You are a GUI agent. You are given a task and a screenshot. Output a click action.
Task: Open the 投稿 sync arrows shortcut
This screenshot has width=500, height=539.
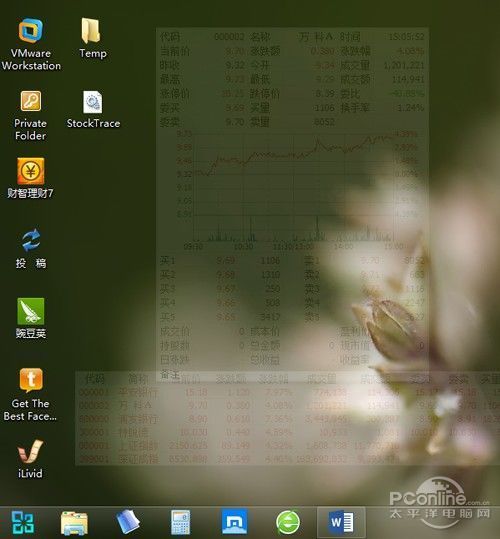[x=31, y=248]
